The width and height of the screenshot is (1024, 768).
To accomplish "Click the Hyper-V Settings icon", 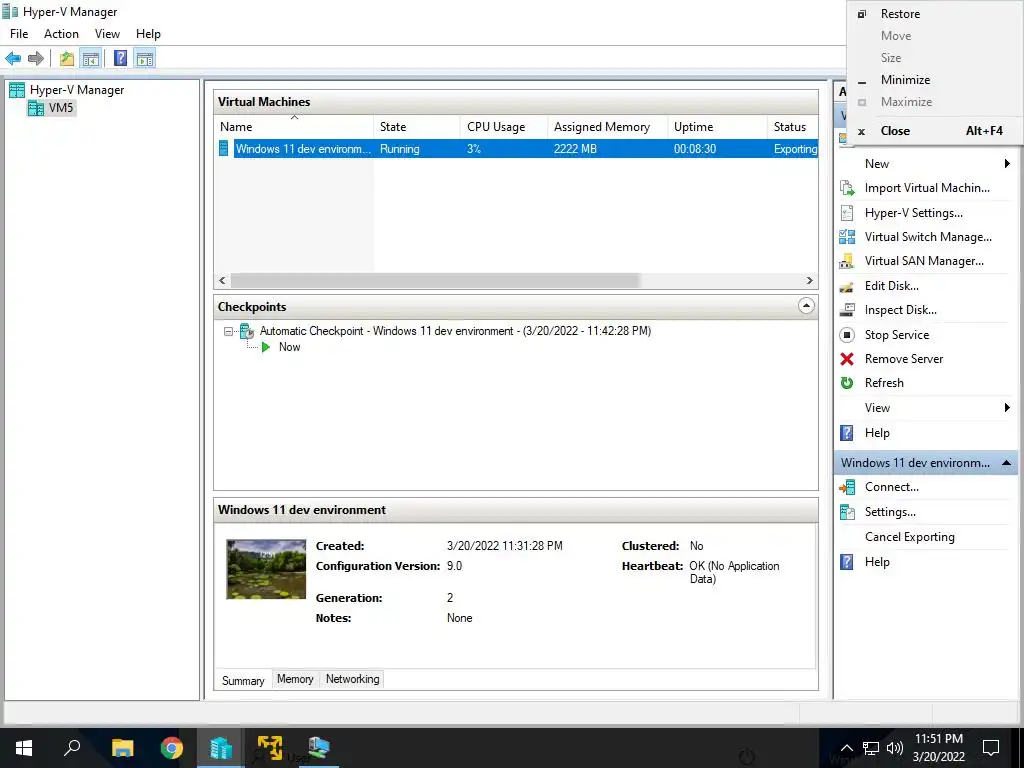I will click(x=847, y=213).
